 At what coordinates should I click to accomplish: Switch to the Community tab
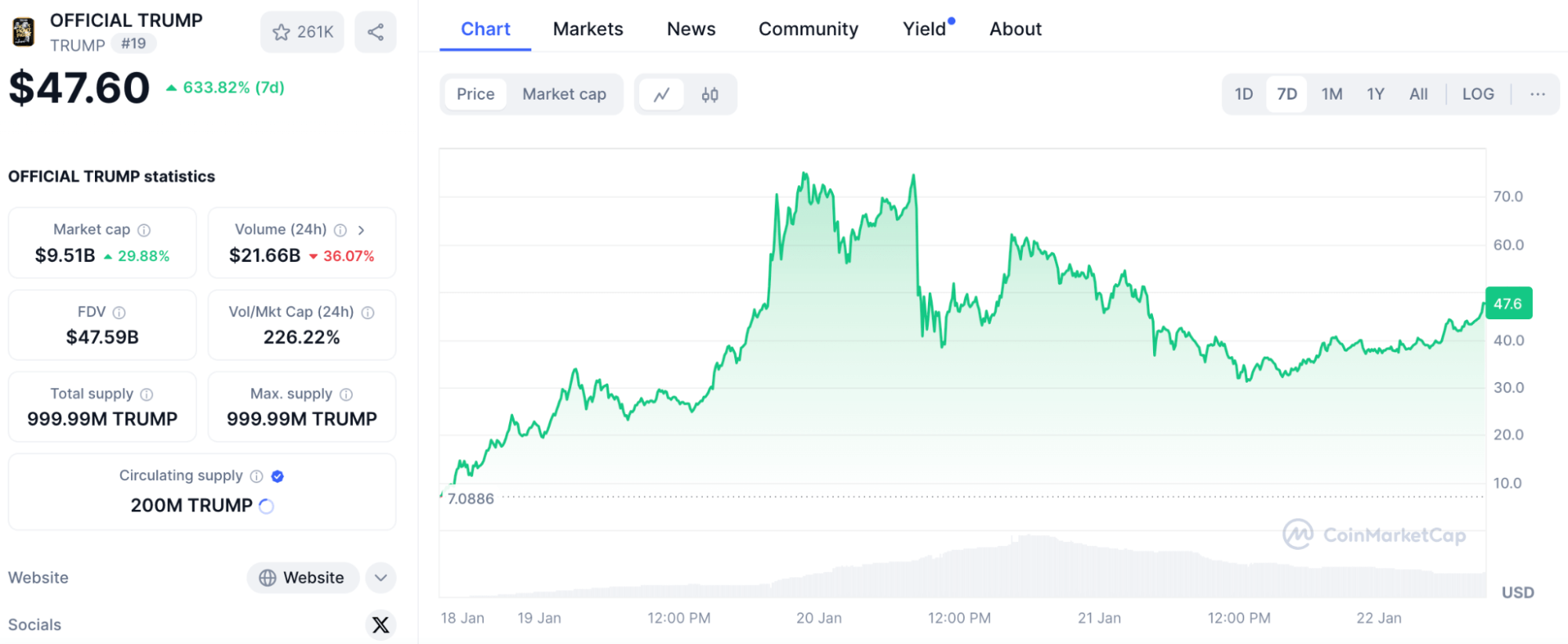[808, 29]
